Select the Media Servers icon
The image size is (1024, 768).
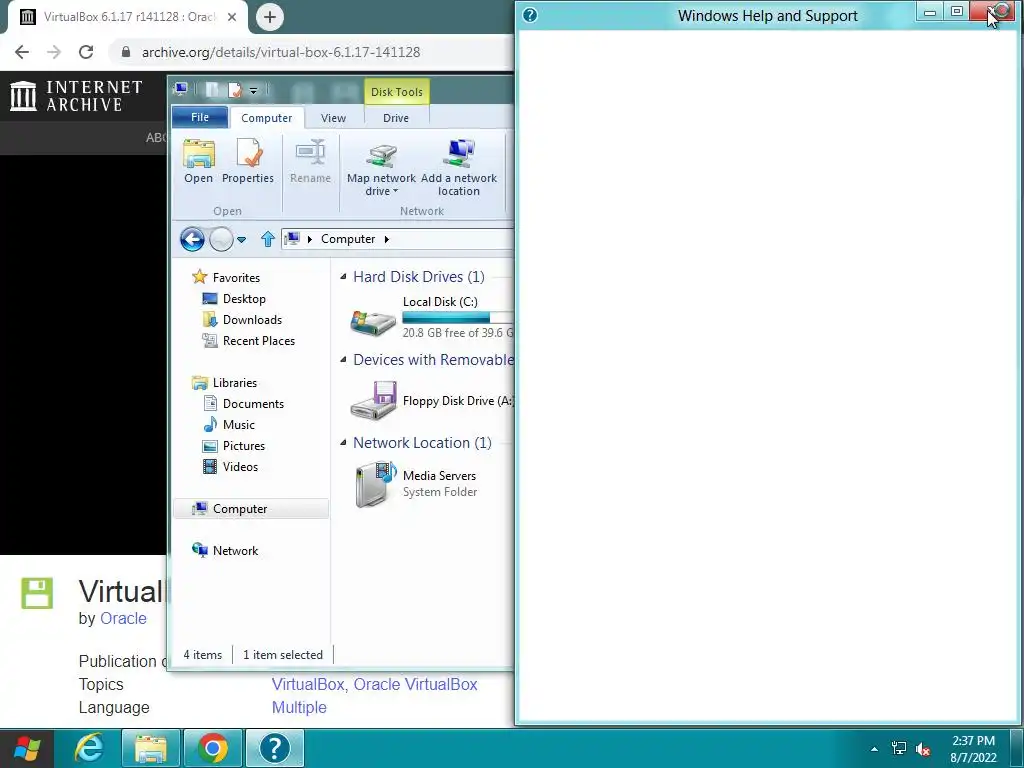point(376,483)
